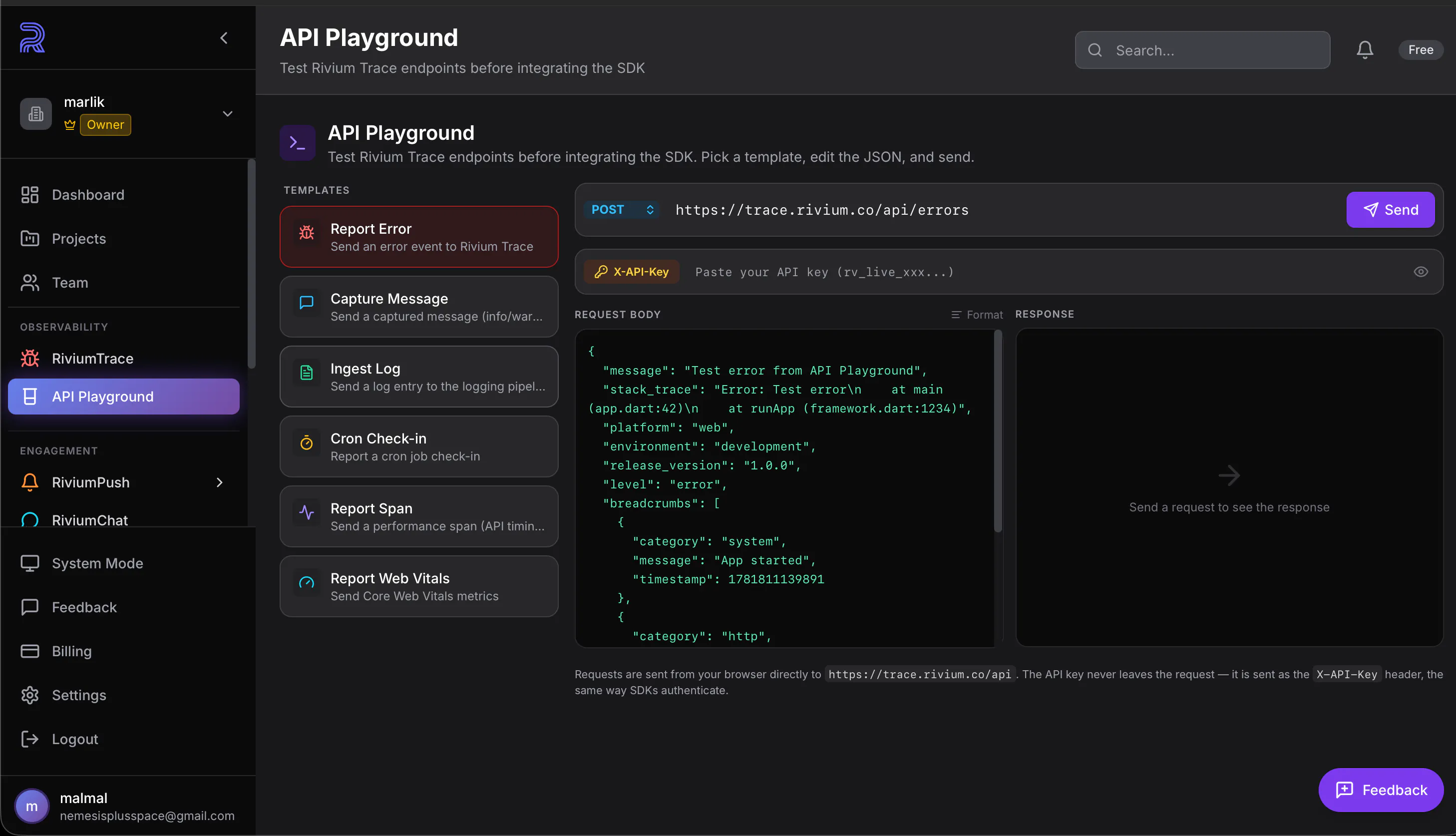Click the Team people icon
Image resolution: width=1456 pixels, height=836 pixels.
point(30,283)
